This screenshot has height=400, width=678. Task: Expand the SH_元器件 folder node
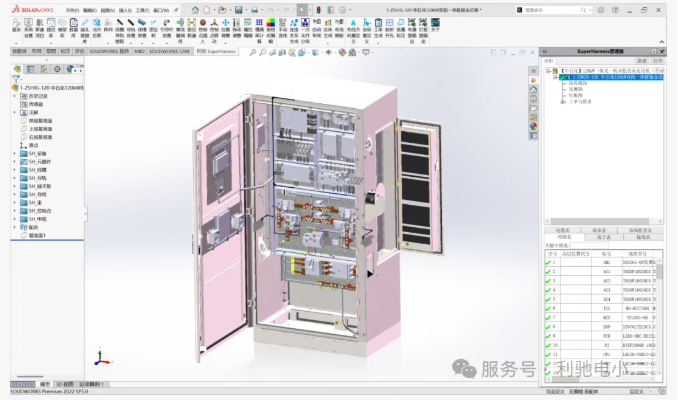click(x=15, y=162)
